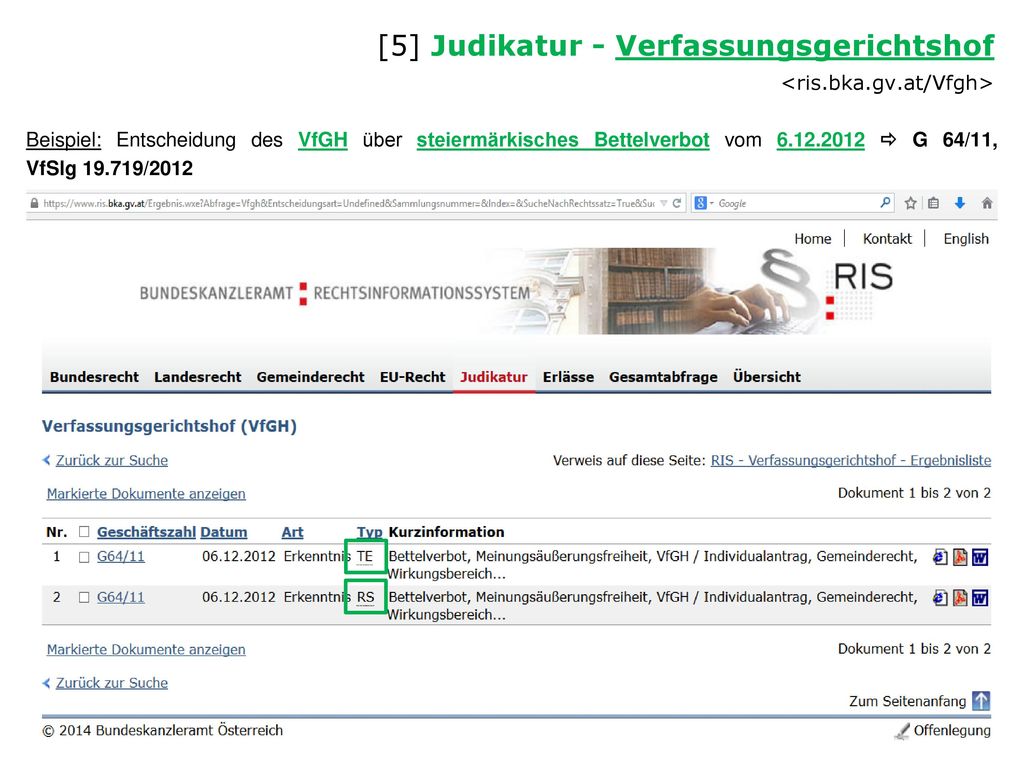Open the EU-Recht menu

(x=412, y=377)
